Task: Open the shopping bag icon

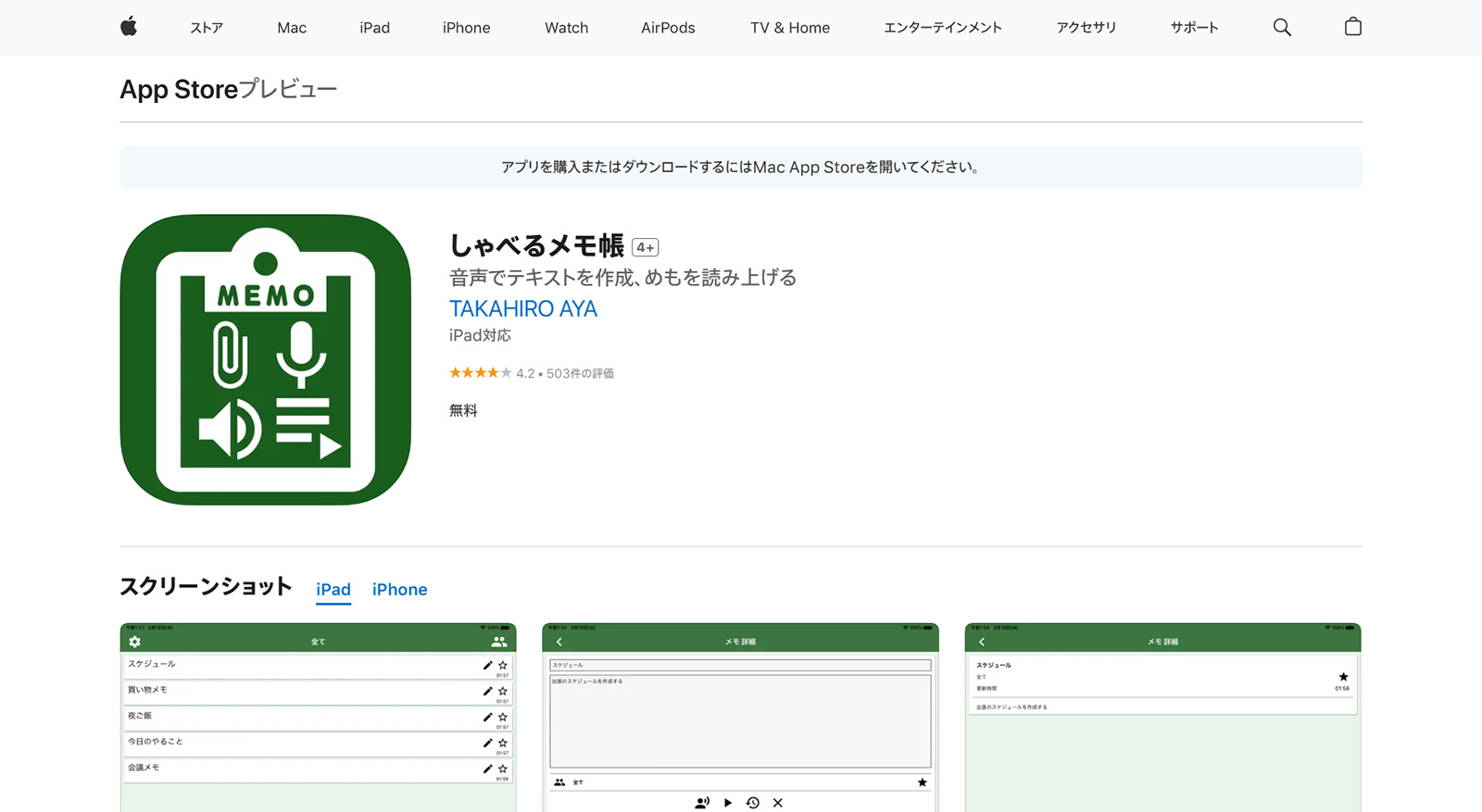Action: point(1353,27)
